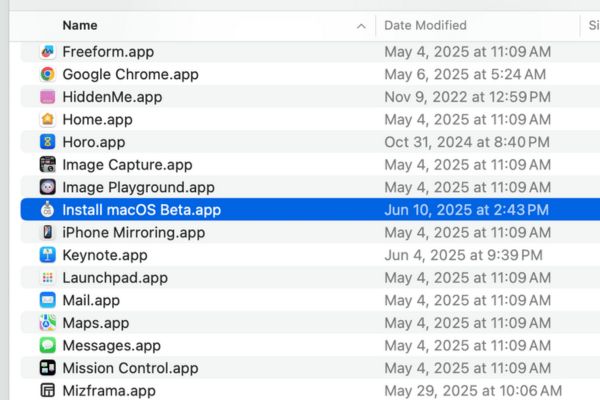Click the iPhone Mirroring app icon
This screenshot has height=400, width=600.
pos(47,232)
